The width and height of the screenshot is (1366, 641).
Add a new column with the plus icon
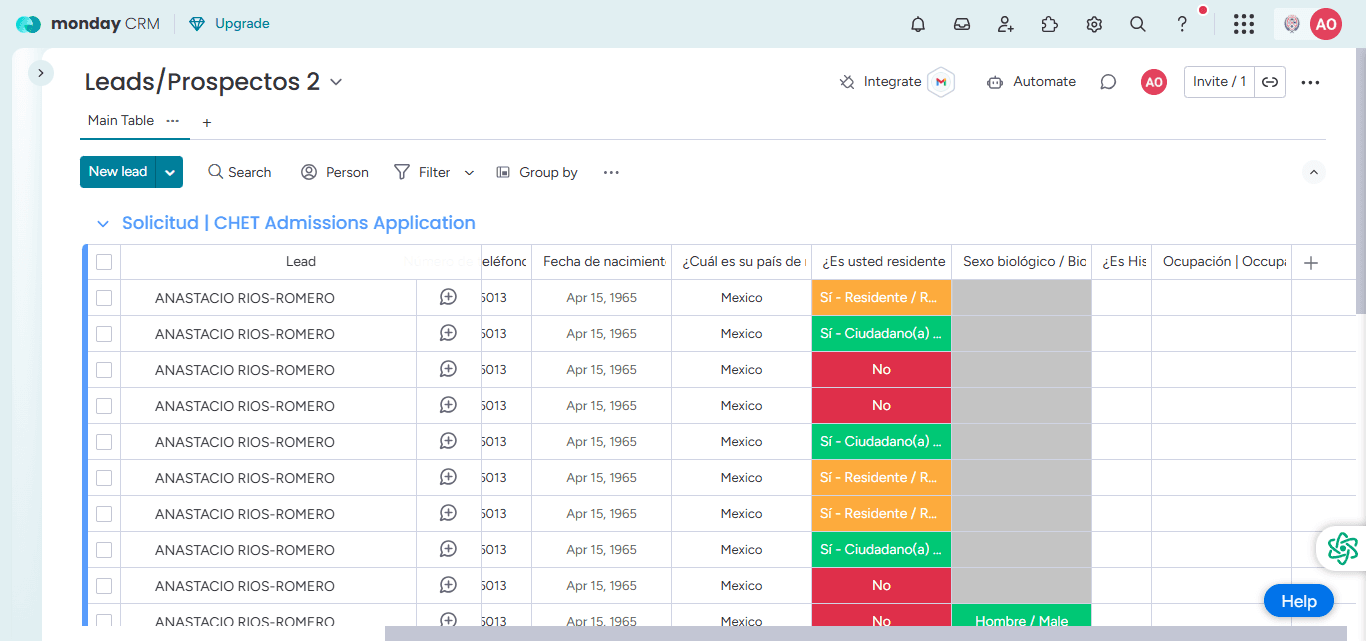click(x=1311, y=262)
